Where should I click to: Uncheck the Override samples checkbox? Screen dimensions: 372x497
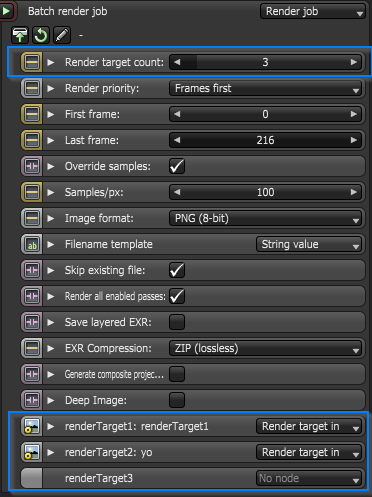click(177, 166)
